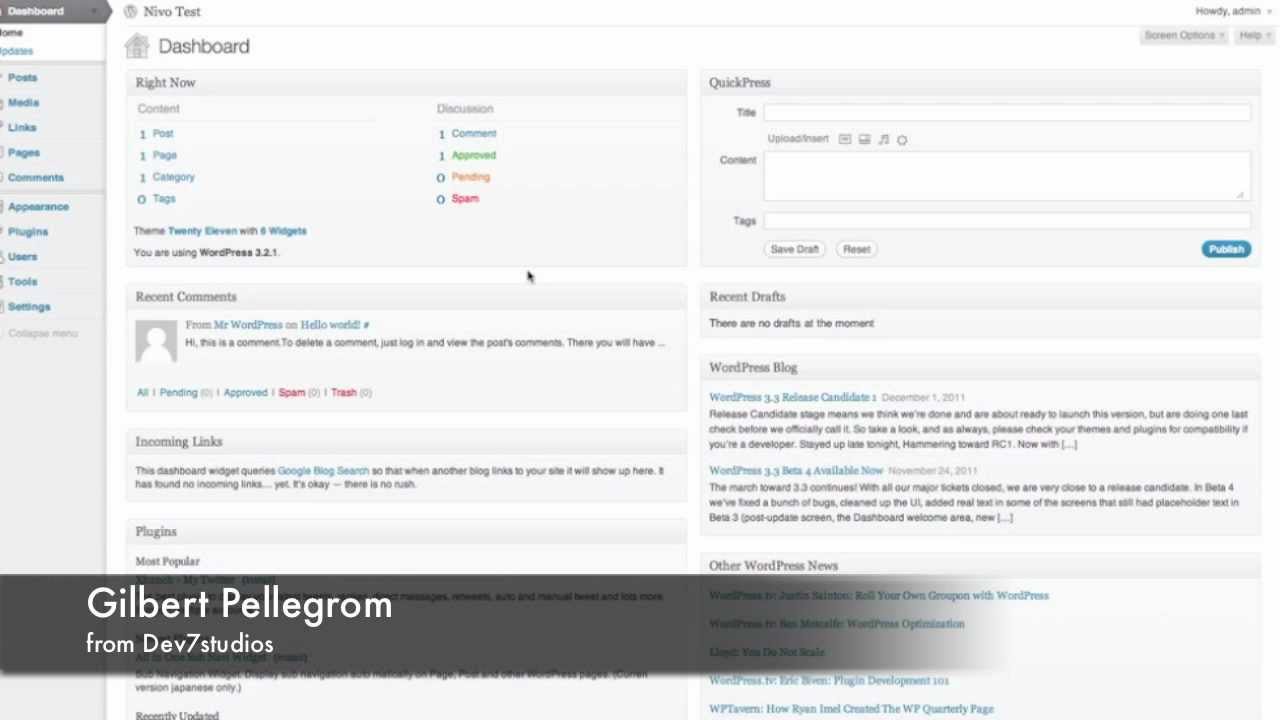The image size is (1280, 720).
Task: Click Save Draft in QuickPress
Action: click(795, 249)
